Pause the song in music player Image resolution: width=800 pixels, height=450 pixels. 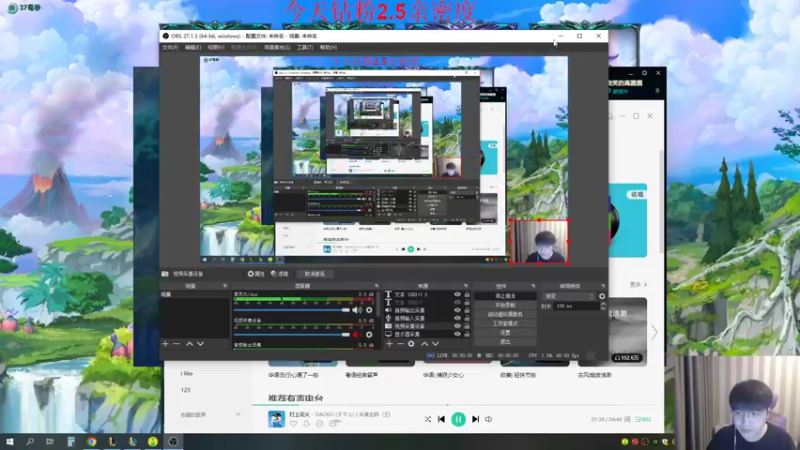[x=458, y=419]
